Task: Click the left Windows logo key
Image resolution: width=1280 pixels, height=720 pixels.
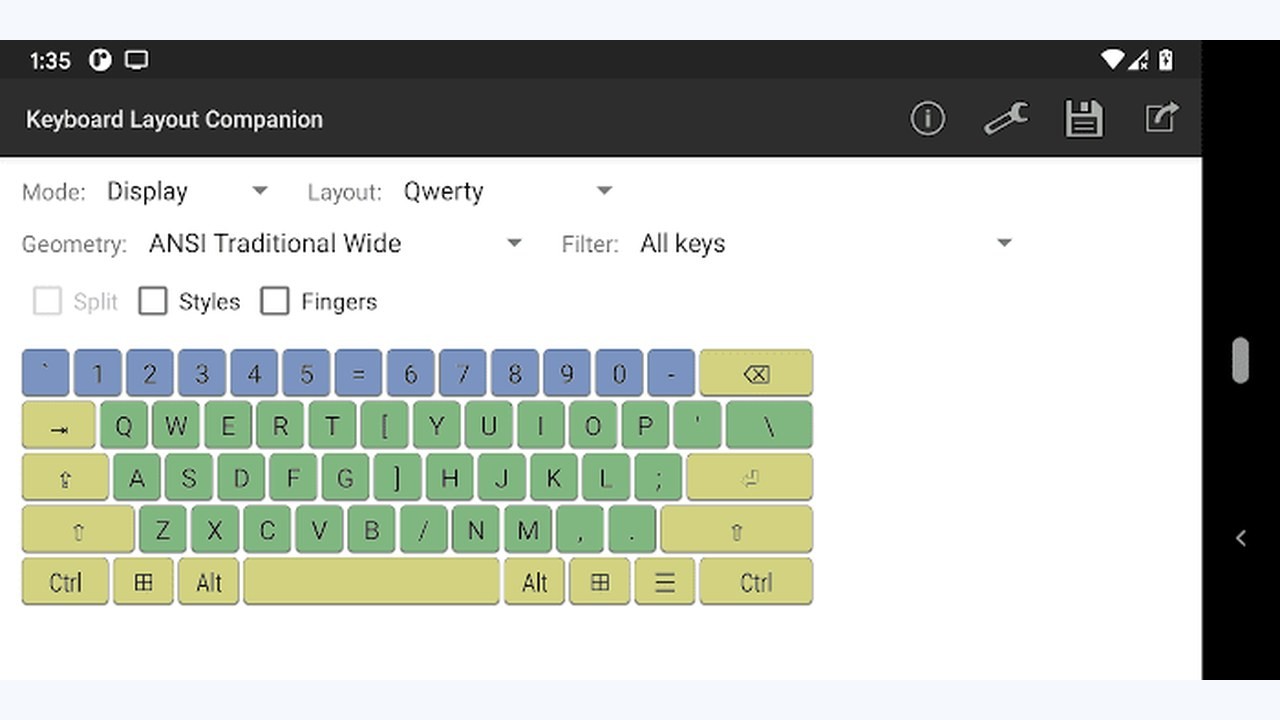Action: 143,582
